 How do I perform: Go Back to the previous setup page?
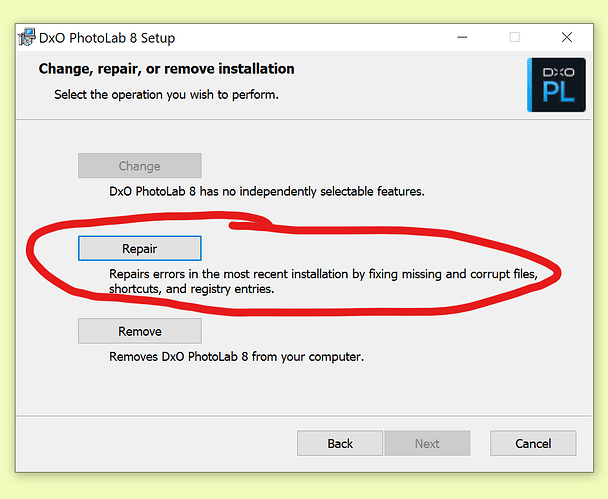click(x=340, y=443)
